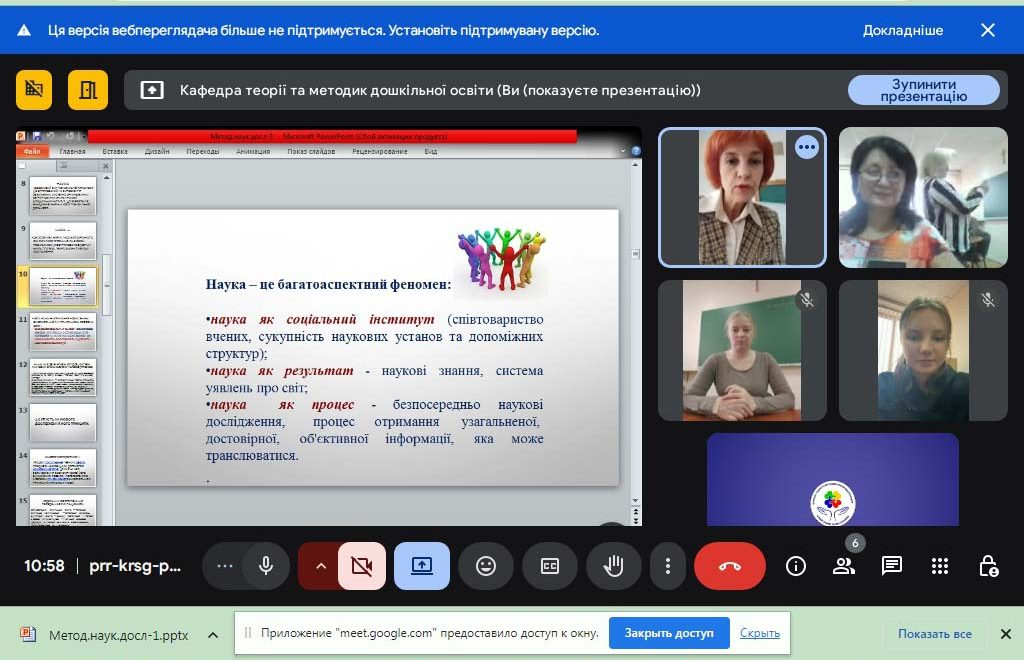Toggle screen presentation button
The width and height of the screenshot is (1024, 660).
click(421, 566)
